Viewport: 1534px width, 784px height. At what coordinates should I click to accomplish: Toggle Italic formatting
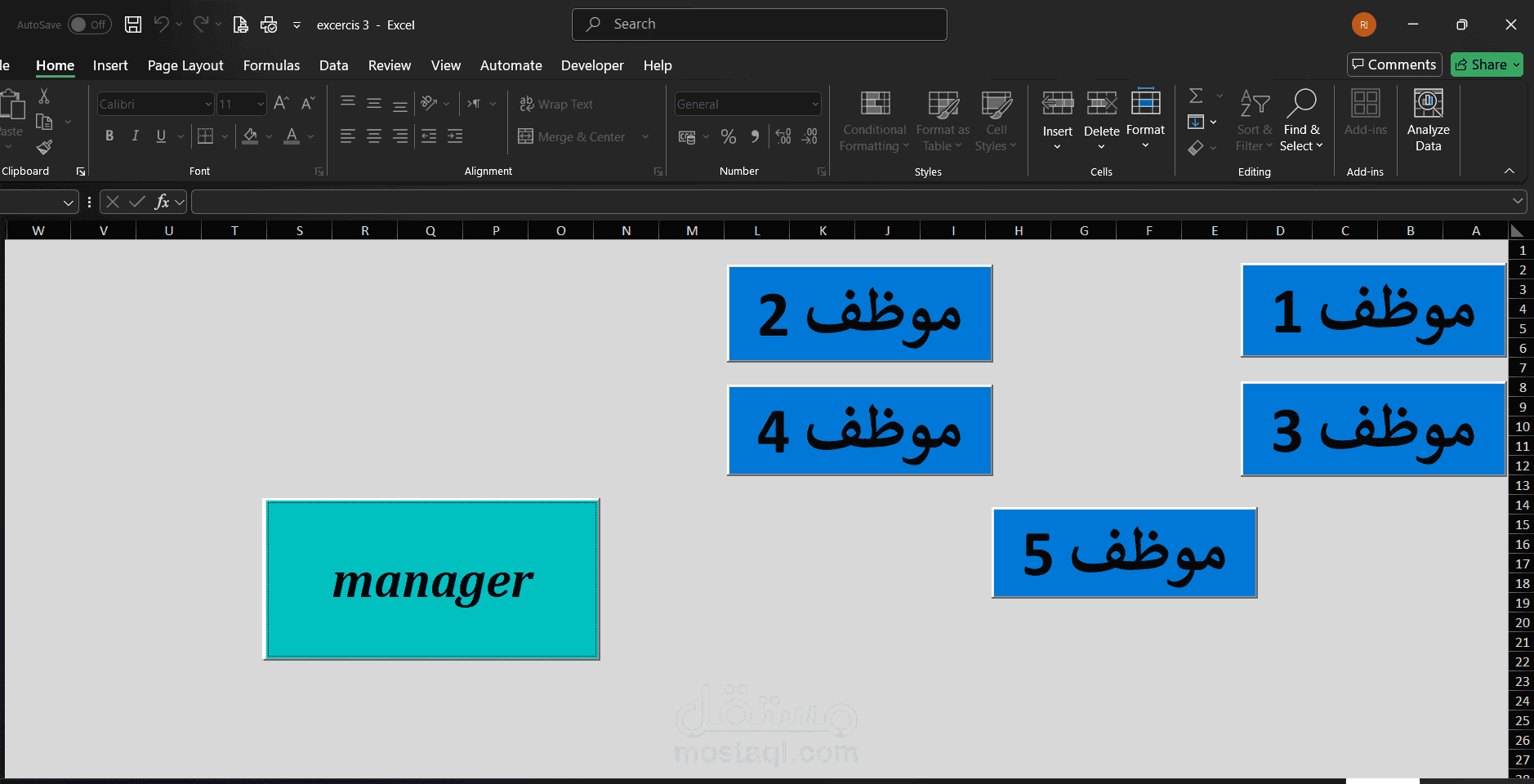point(136,136)
